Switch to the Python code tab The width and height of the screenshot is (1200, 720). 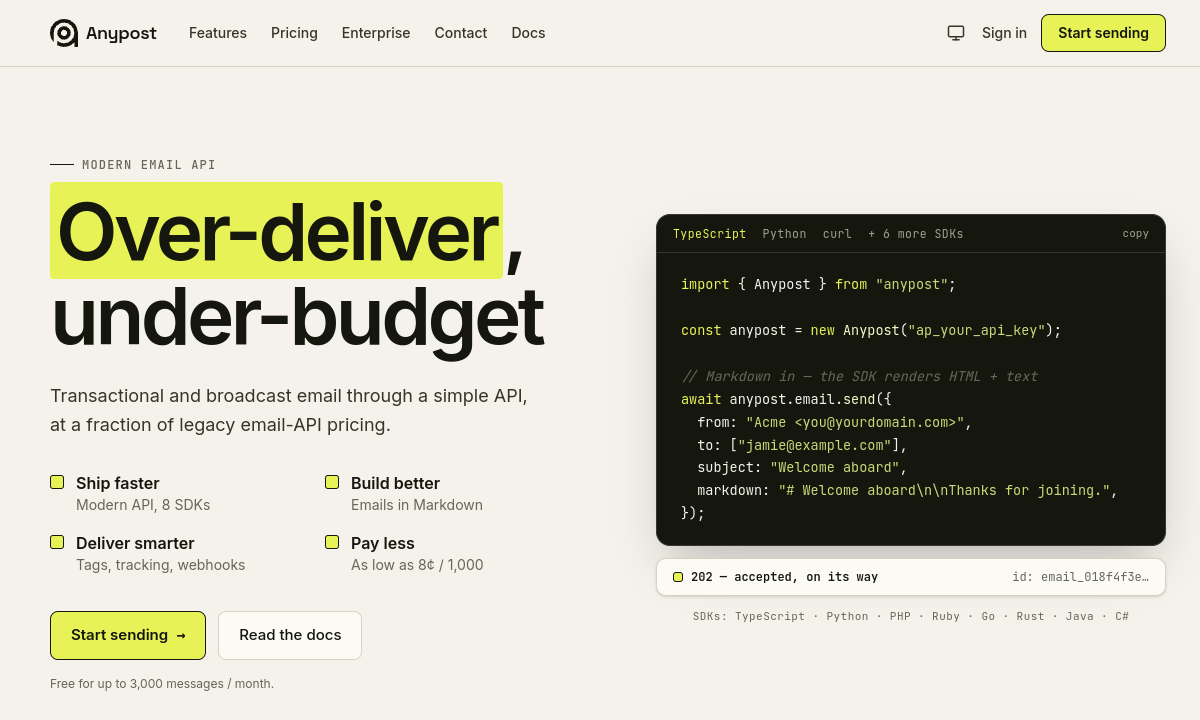coord(784,234)
